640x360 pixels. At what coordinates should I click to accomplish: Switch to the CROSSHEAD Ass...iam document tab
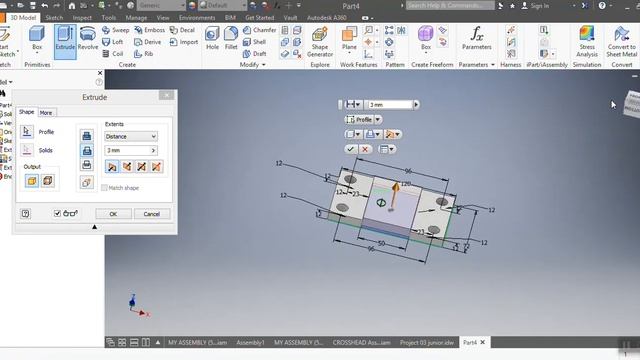tap(361, 342)
